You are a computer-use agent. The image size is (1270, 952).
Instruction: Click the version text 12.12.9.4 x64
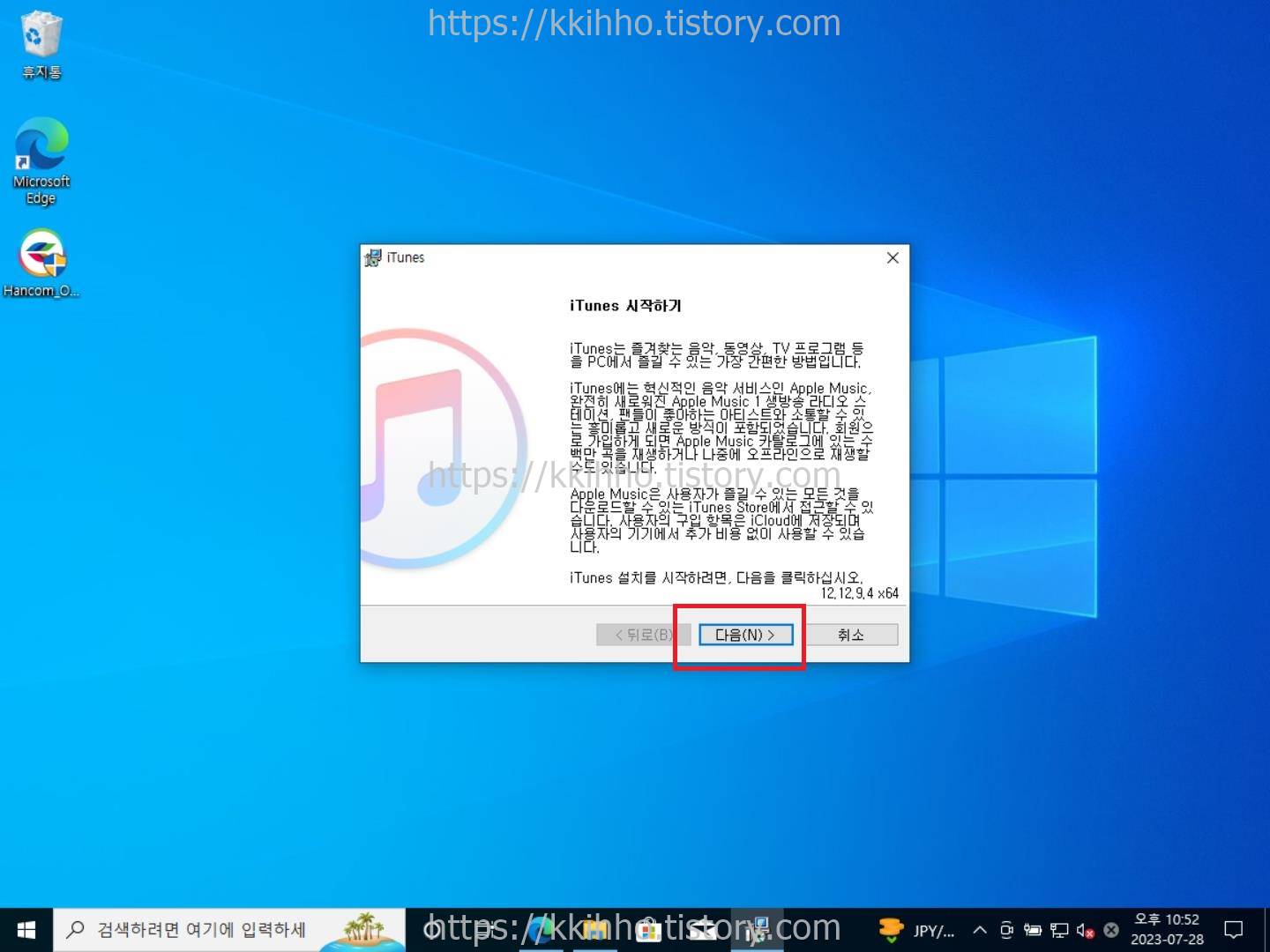click(x=860, y=593)
